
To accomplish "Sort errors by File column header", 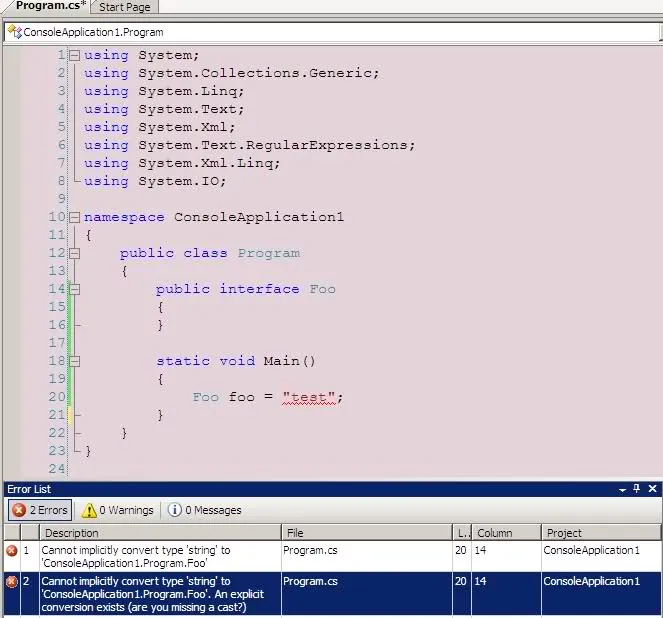I will coord(367,533).
